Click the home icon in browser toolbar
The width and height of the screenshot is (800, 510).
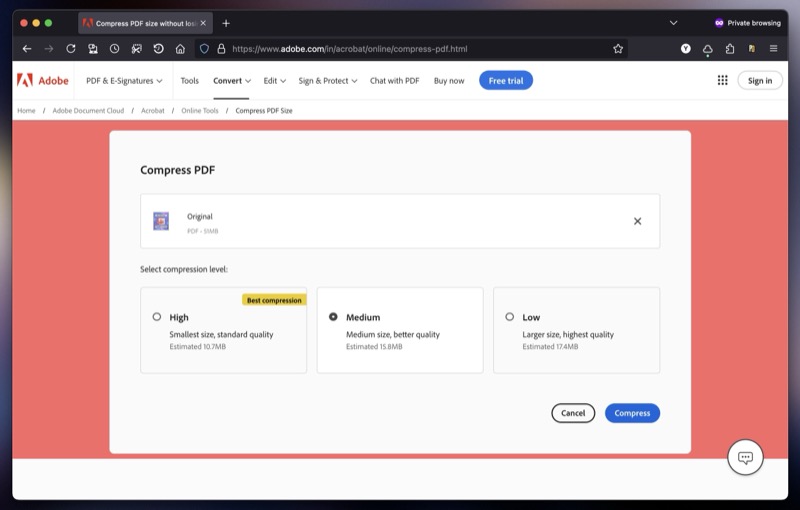tap(180, 49)
